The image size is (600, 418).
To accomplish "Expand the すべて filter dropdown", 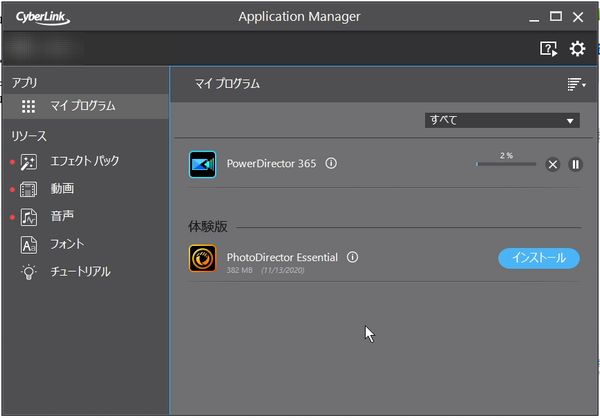I will [x=502, y=121].
